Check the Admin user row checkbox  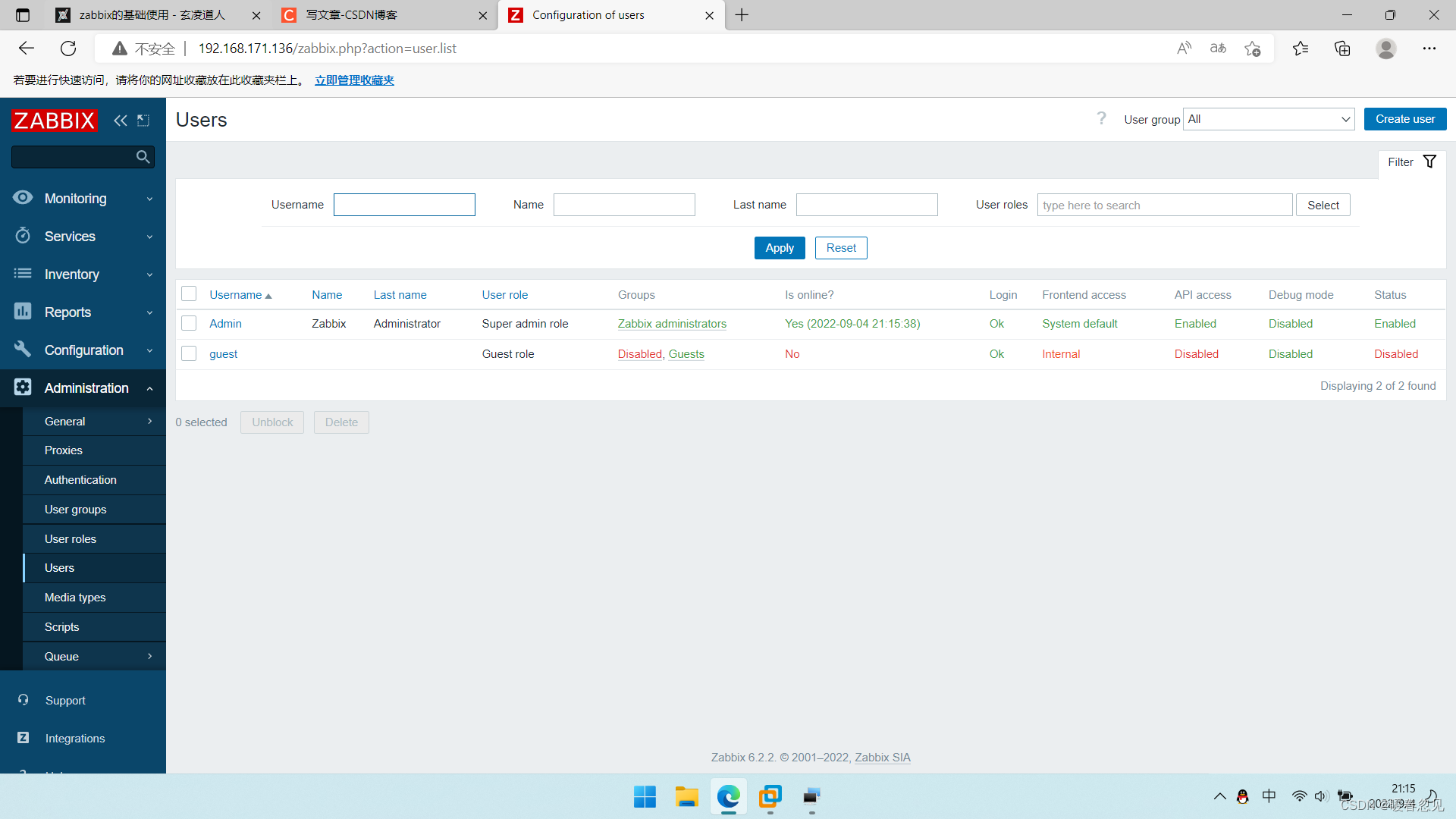pos(189,323)
